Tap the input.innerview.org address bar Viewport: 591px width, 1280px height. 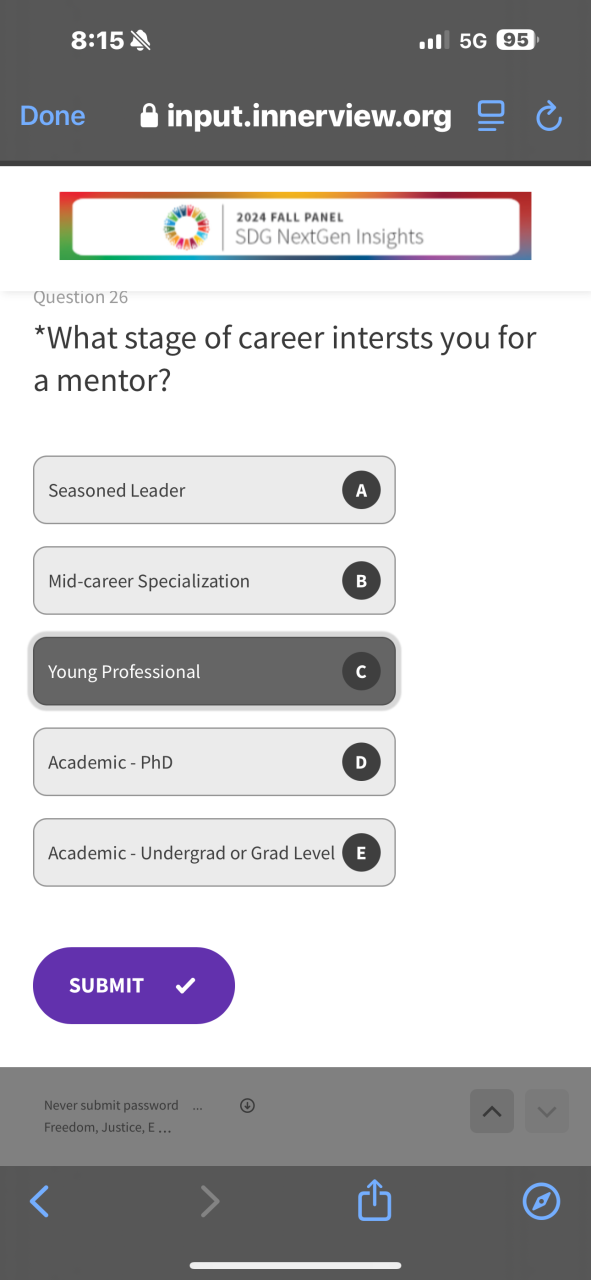[x=296, y=117]
